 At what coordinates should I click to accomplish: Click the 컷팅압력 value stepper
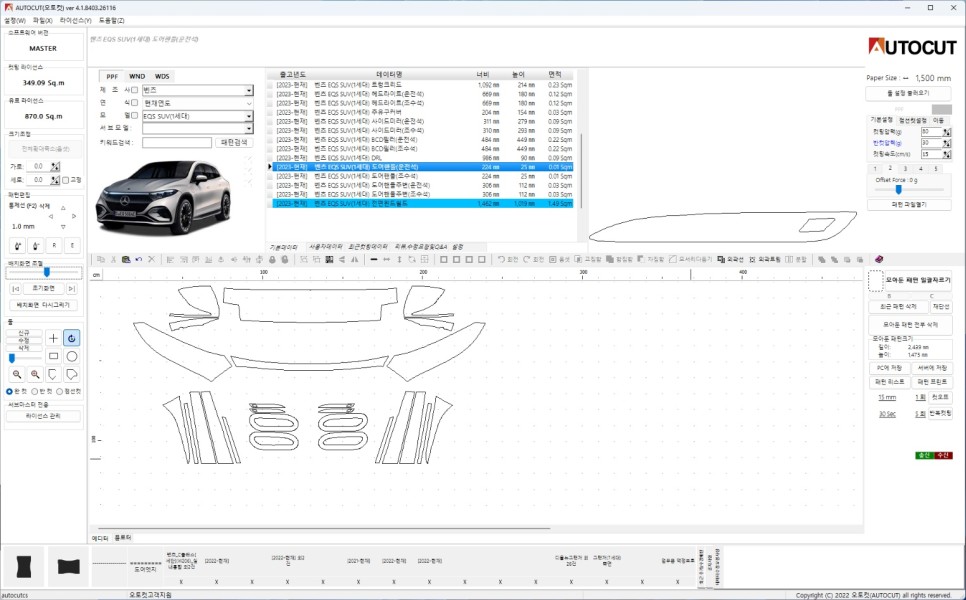(x=947, y=132)
